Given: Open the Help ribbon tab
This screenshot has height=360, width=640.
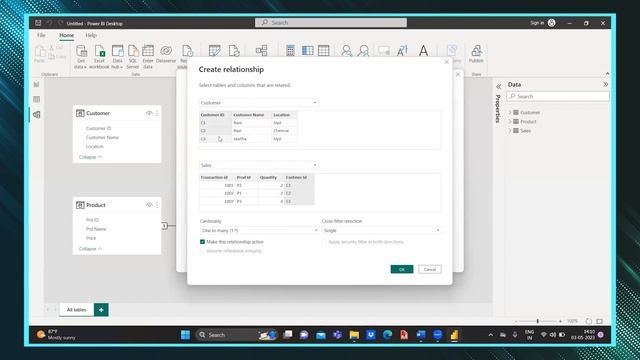Looking at the screenshot, I should pos(91,36).
